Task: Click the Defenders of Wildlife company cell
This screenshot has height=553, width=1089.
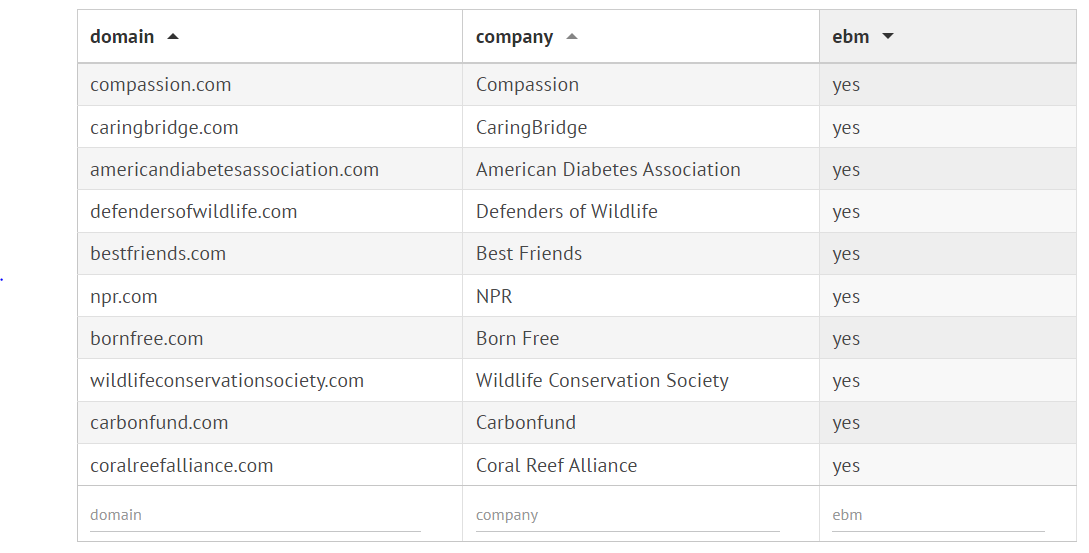Action: [x=567, y=212]
